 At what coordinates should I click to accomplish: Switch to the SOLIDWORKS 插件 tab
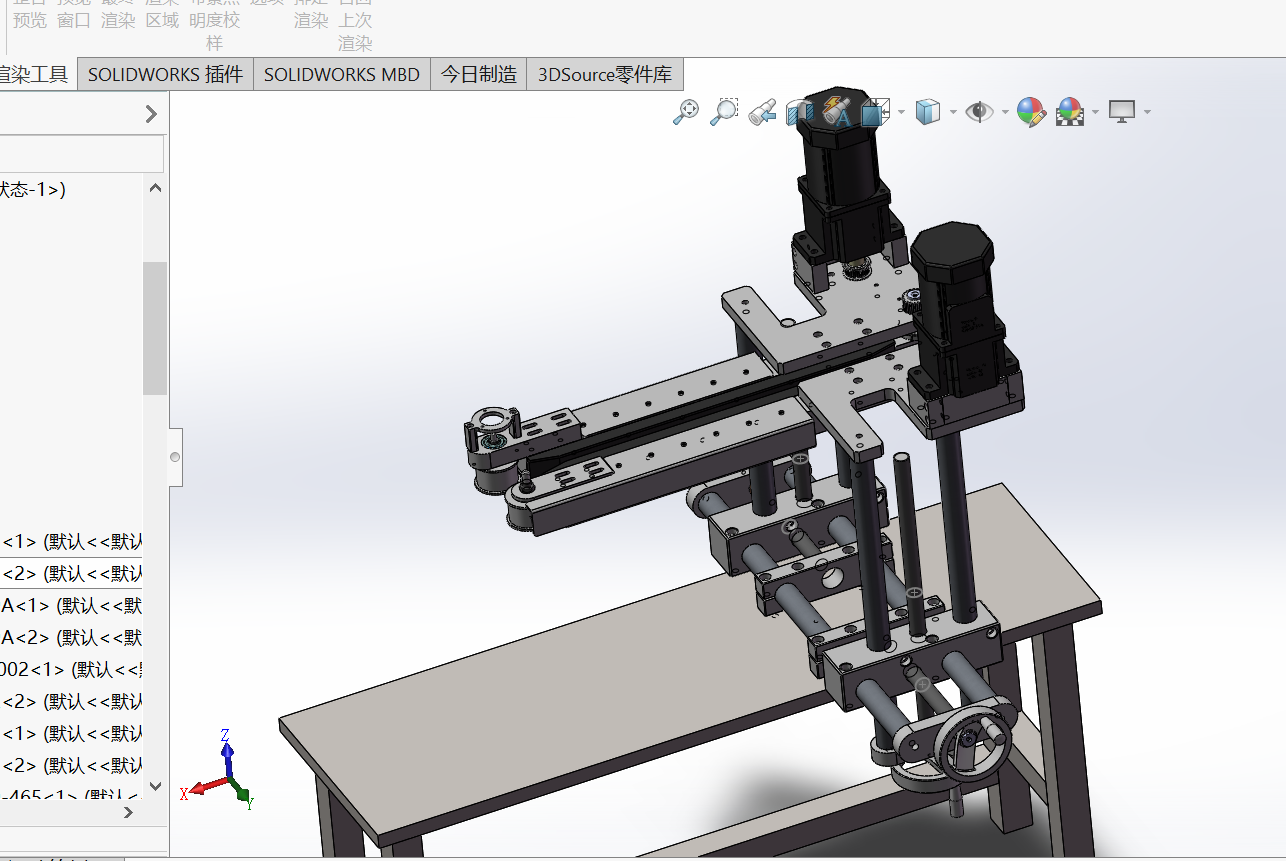pos(165,75)
